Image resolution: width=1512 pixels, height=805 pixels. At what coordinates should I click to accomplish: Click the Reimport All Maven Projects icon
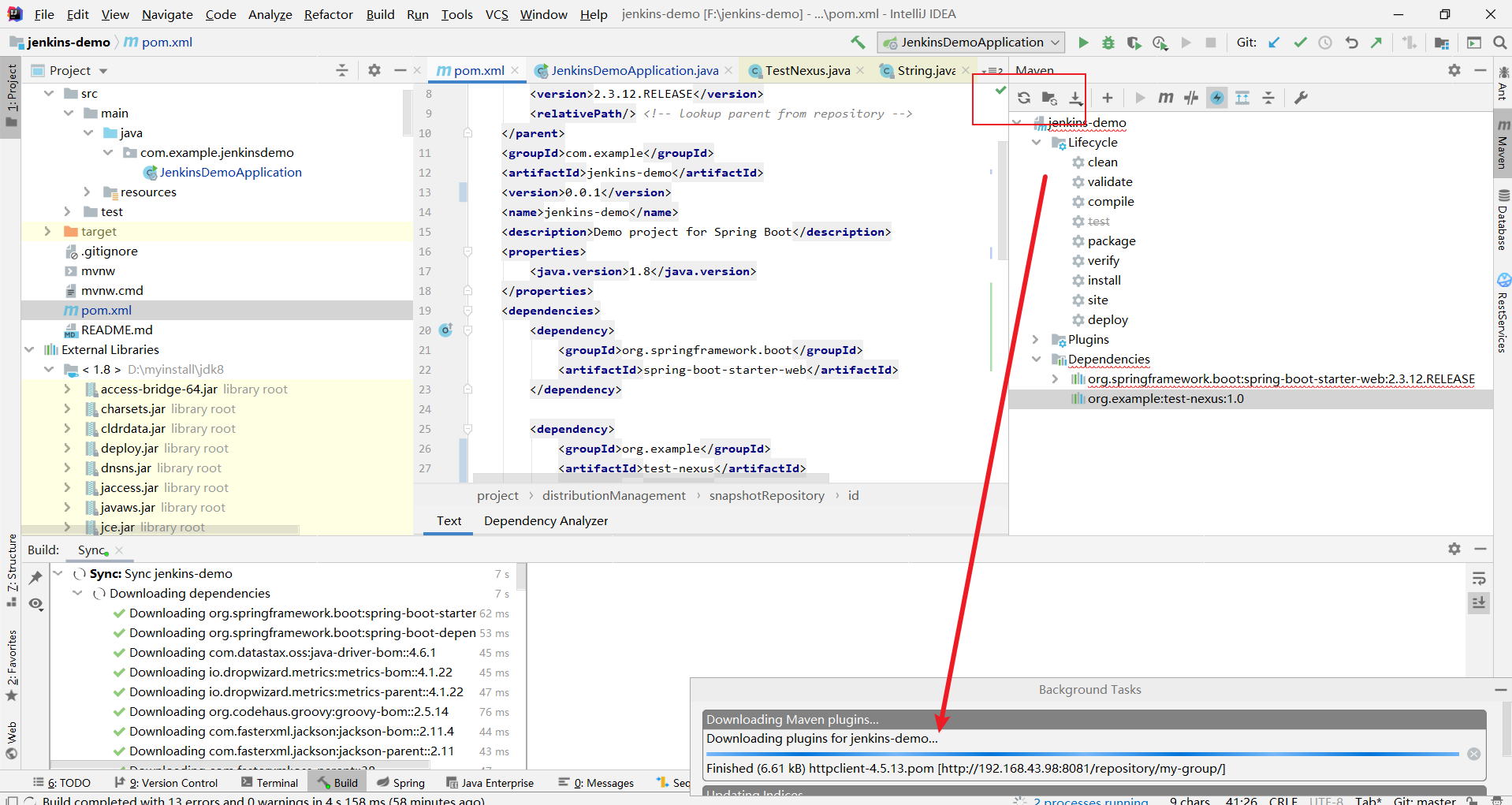click(x=1023, y=98)
